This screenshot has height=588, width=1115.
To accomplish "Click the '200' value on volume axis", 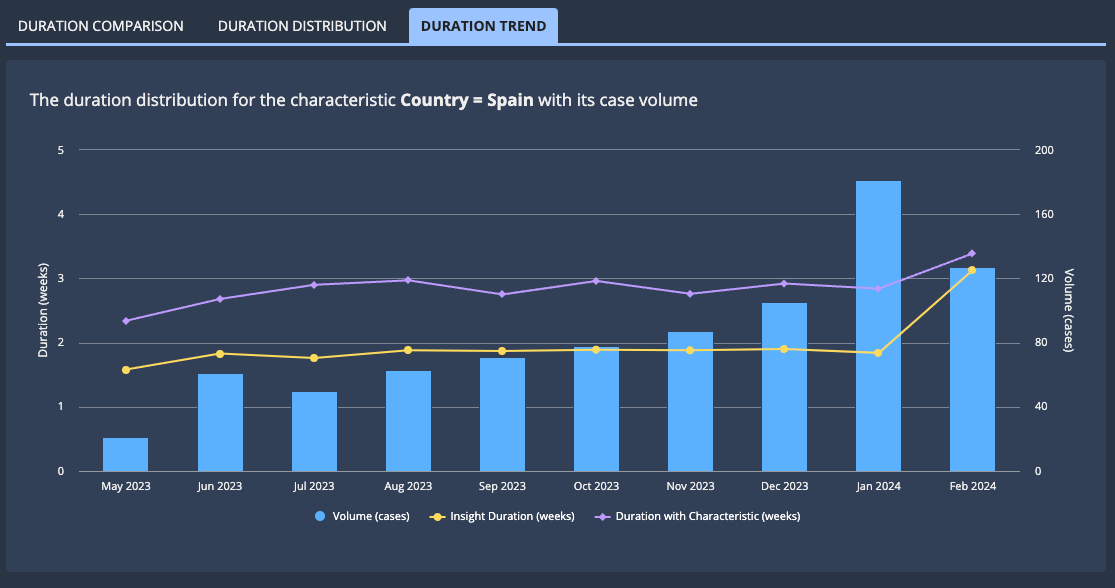I will click(x=1044, y=150).
